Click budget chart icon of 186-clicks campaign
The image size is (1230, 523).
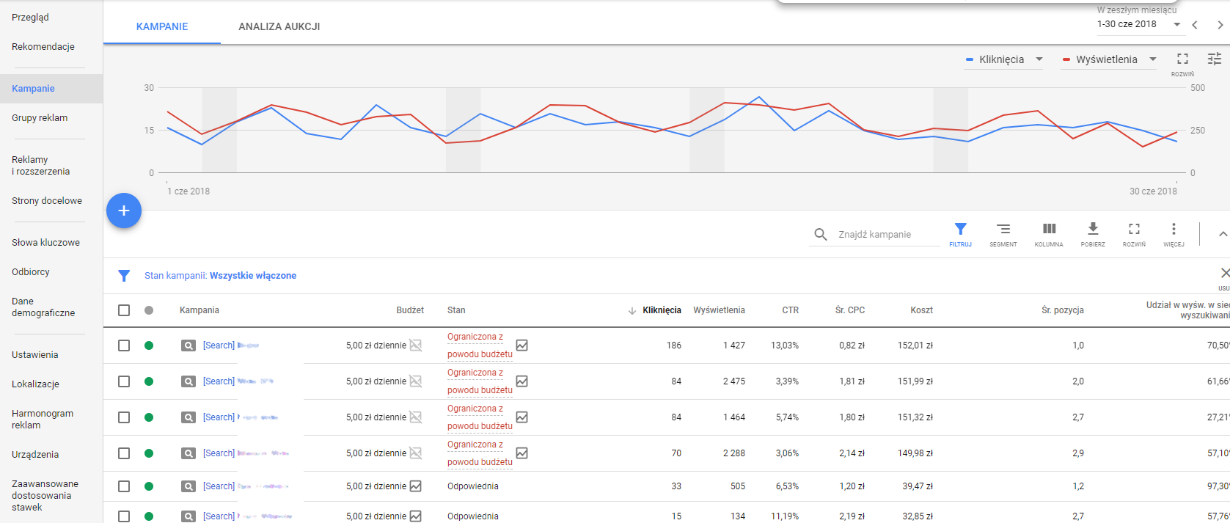click(x=416, y=346)
